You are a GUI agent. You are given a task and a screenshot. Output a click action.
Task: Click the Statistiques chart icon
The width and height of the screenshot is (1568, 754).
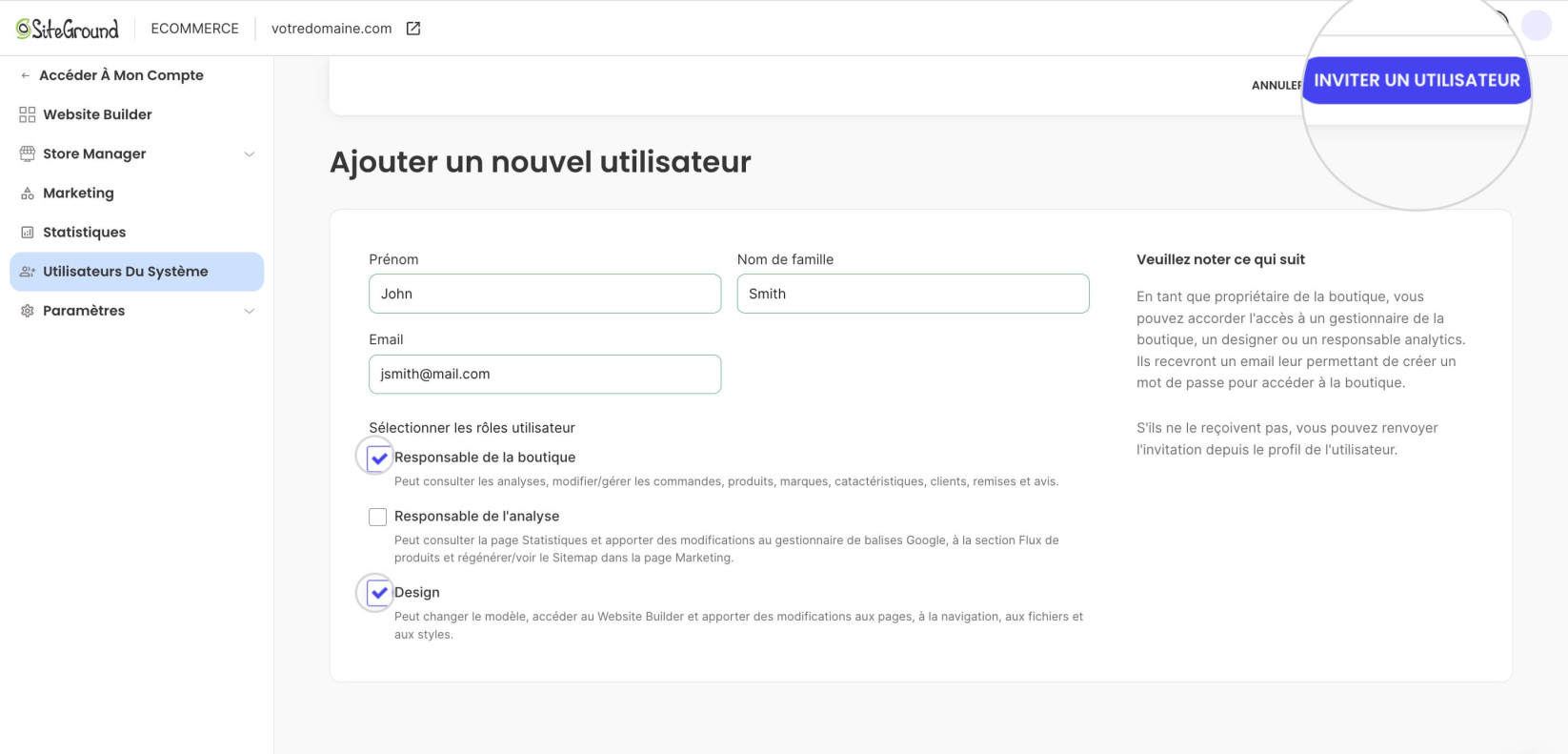[28, 233]
